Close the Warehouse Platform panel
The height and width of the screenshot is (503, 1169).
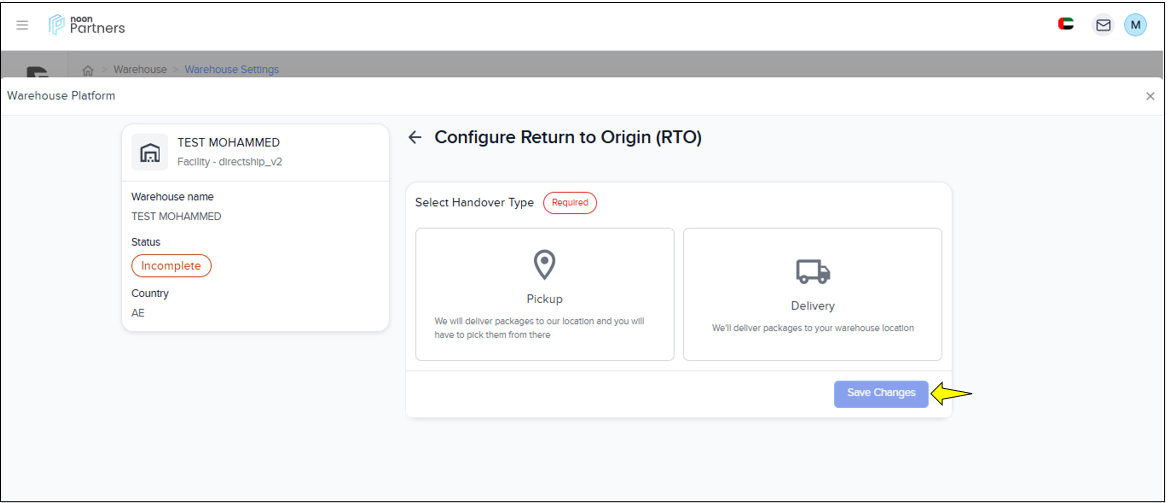[x=1150, y=96]
